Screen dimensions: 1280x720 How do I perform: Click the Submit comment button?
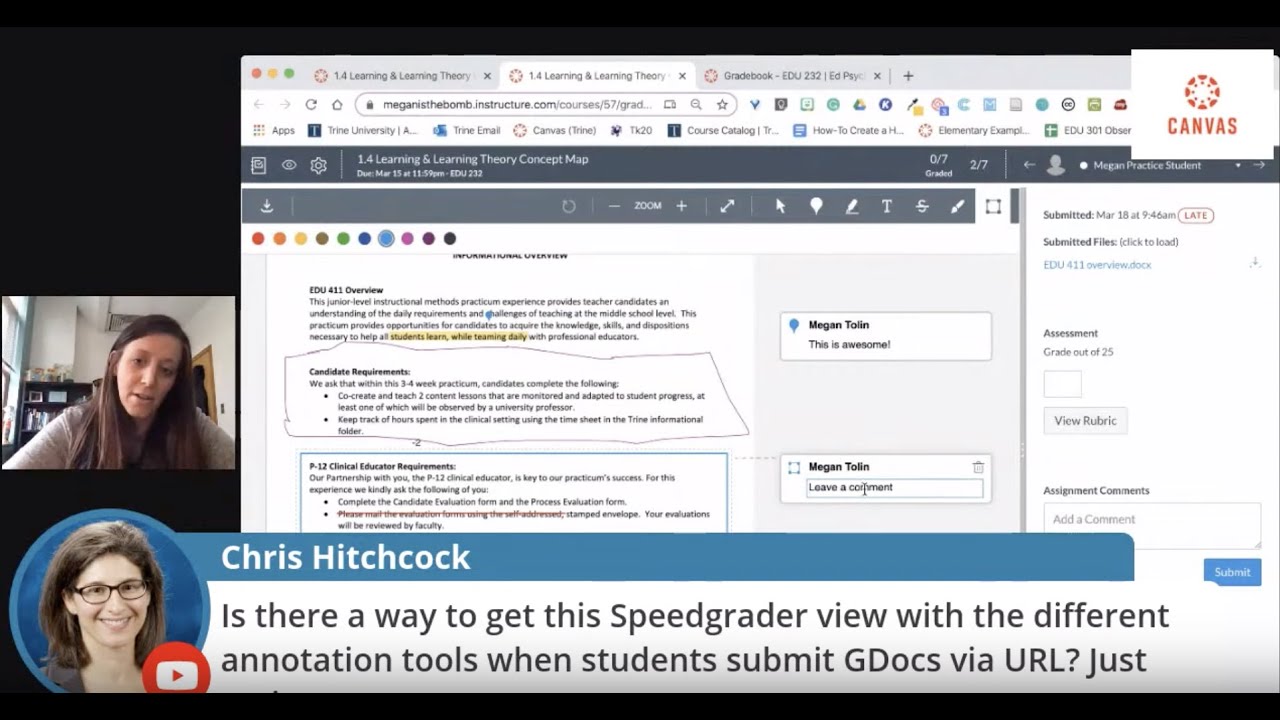(x=1232, y=572)
